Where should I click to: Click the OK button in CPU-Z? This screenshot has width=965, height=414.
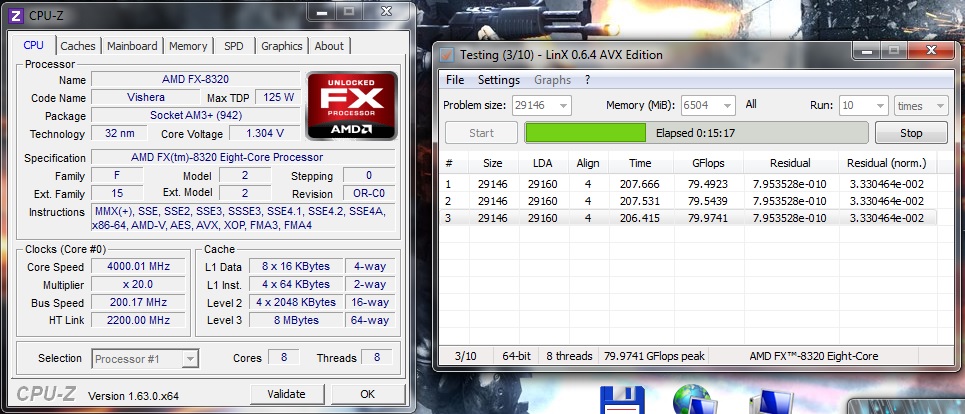[367, 394]
